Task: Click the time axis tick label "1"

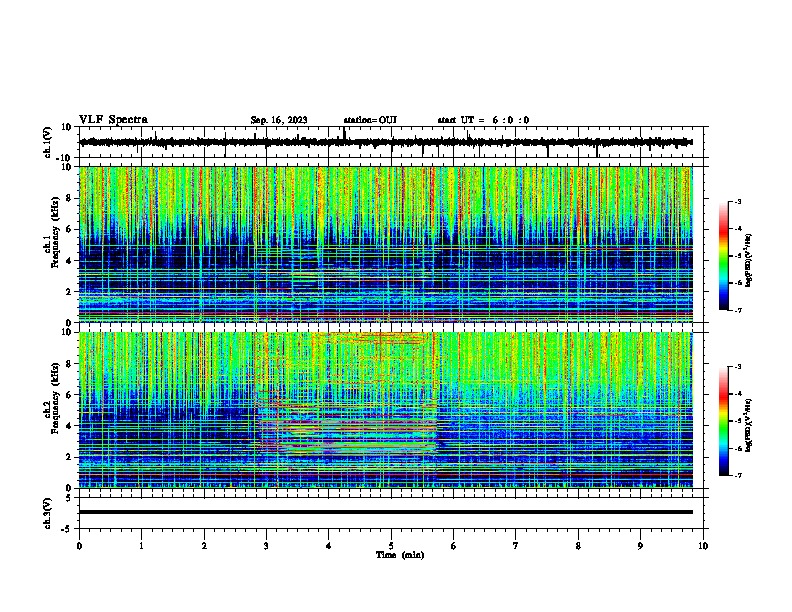Action: pos(141,546)
